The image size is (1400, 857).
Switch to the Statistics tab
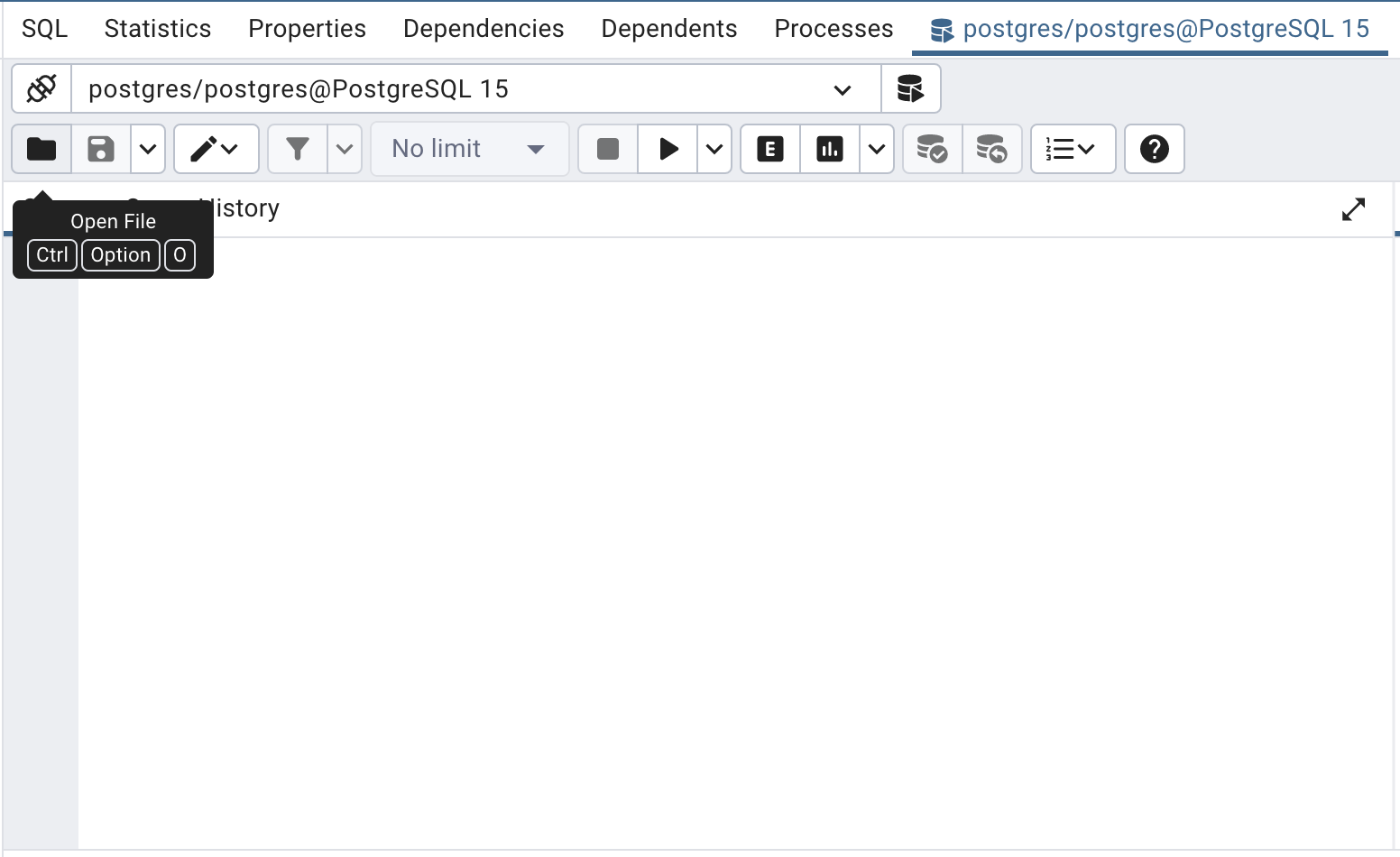[158, 29]
